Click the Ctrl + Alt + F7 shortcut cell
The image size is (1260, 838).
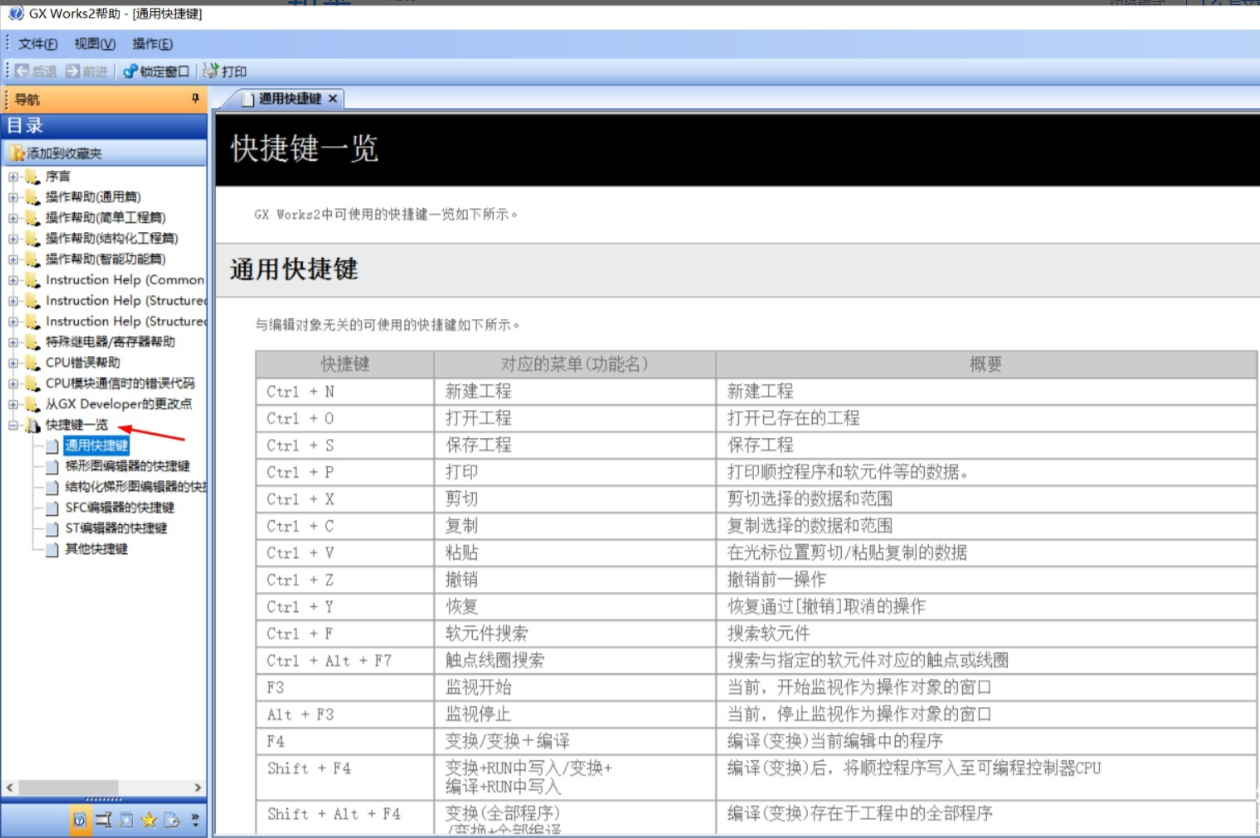pyautogui.click(x=345, y=661)
